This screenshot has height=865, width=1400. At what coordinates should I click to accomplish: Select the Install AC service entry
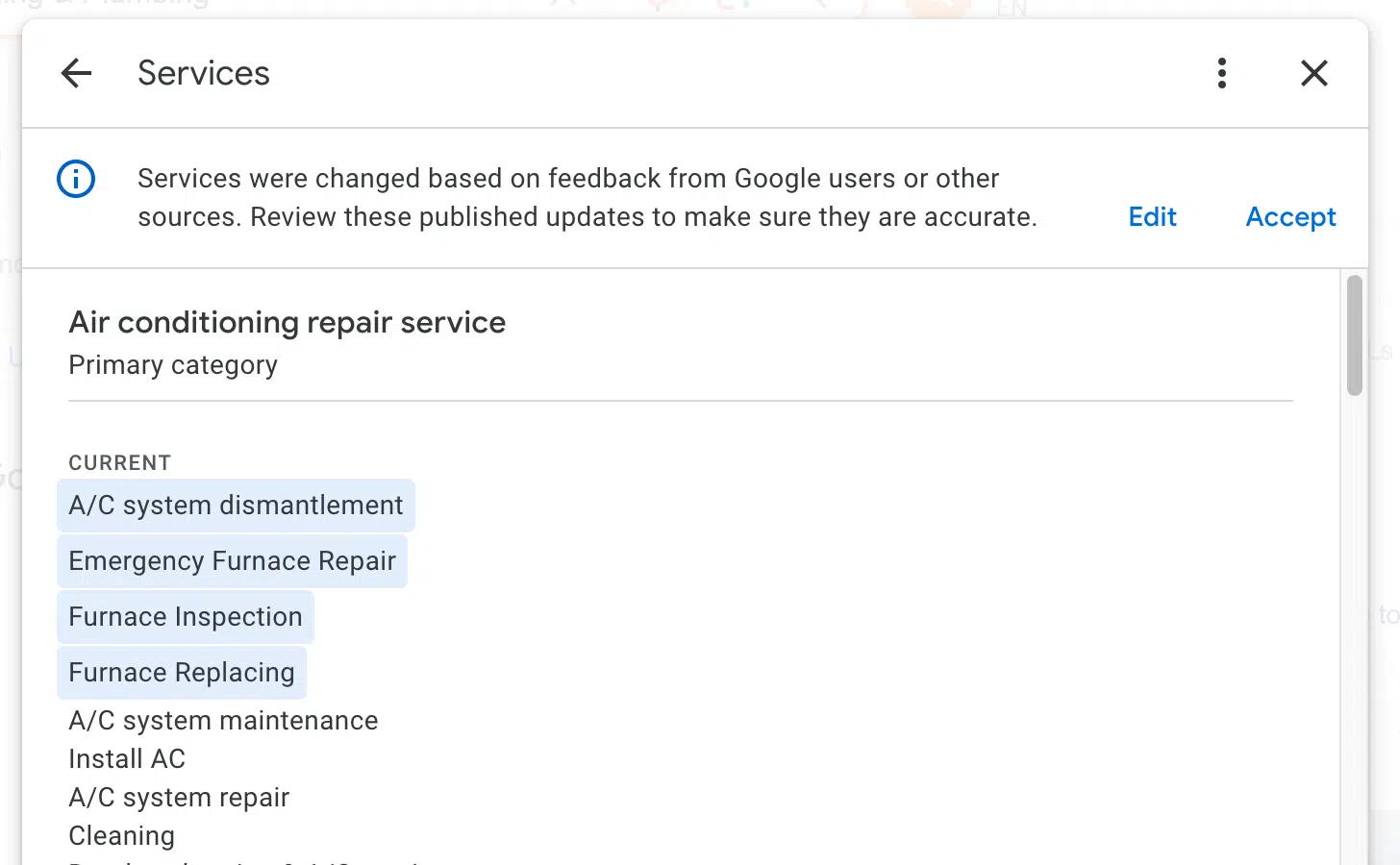127,759
